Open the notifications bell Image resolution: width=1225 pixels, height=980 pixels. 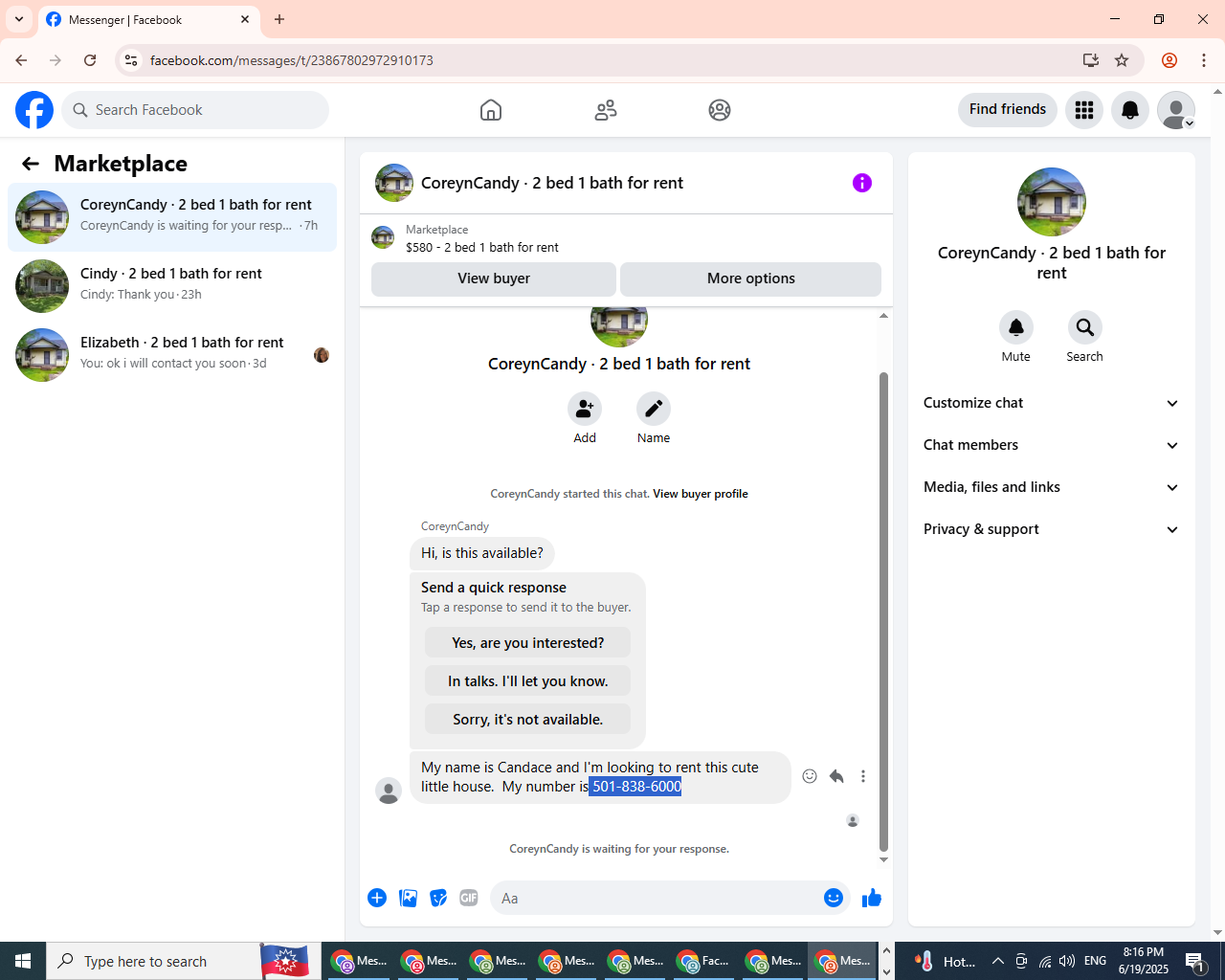1130,110
